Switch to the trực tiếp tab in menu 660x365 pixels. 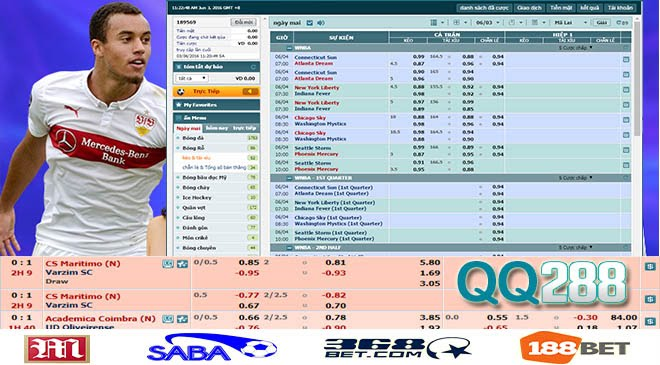click(245, 128)
